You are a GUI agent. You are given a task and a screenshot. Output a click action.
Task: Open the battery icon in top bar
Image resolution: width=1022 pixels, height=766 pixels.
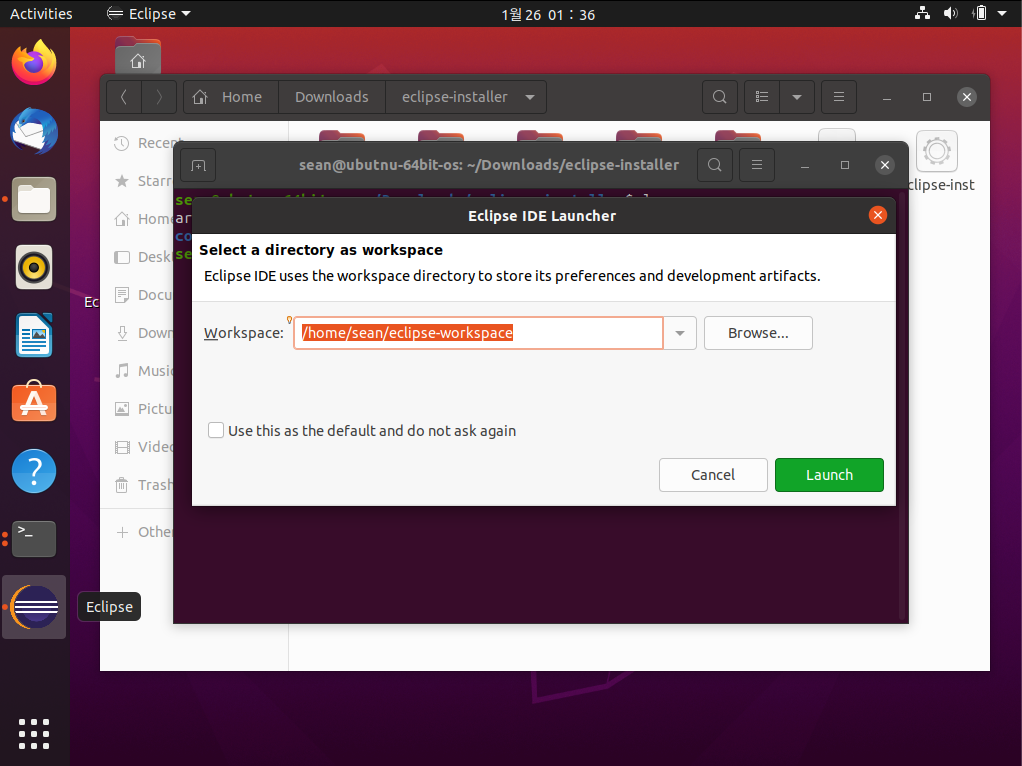tap(980, 13)
